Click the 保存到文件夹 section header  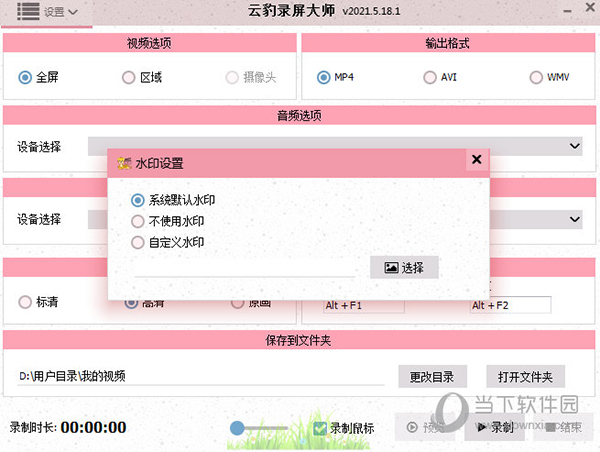coord(299,340)
